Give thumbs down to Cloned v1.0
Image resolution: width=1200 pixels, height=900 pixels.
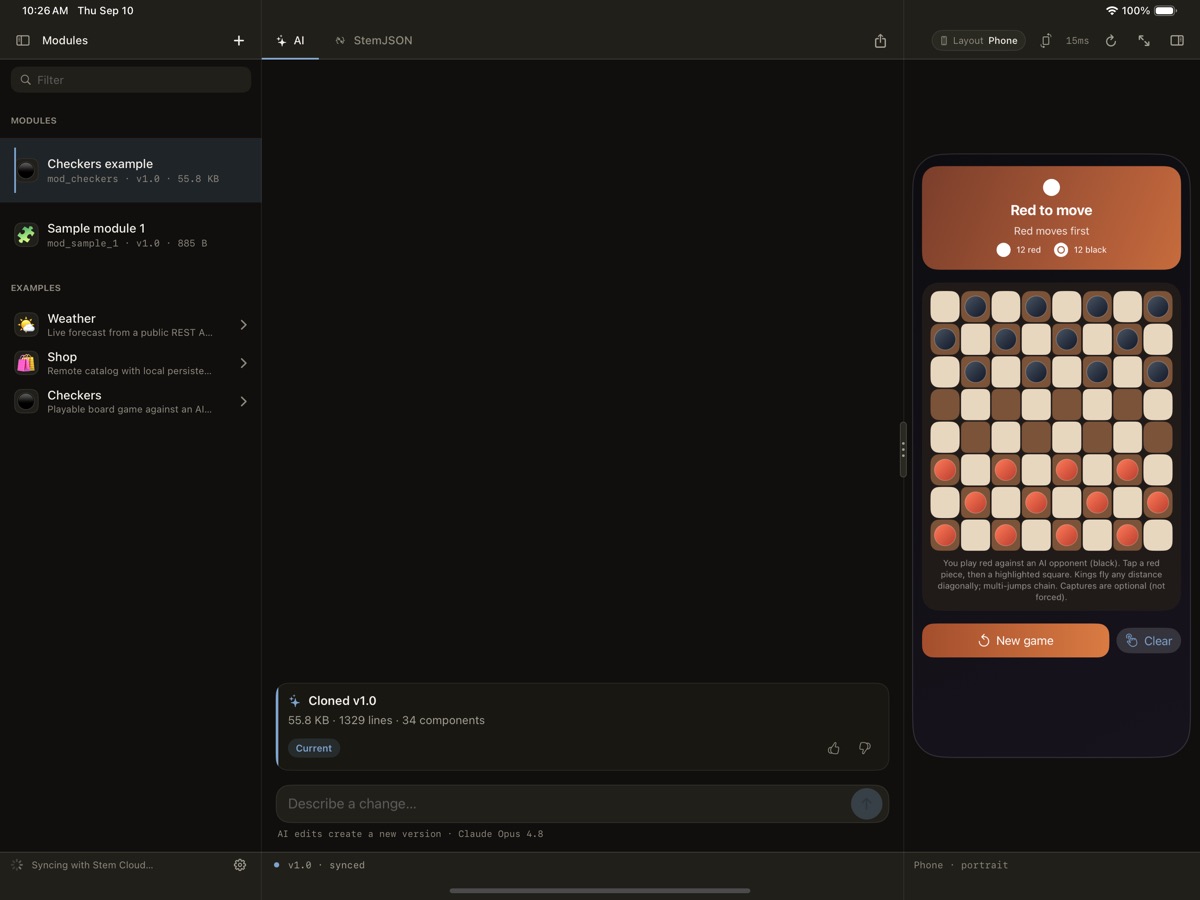pyautogui.click(x=865, y=748)
